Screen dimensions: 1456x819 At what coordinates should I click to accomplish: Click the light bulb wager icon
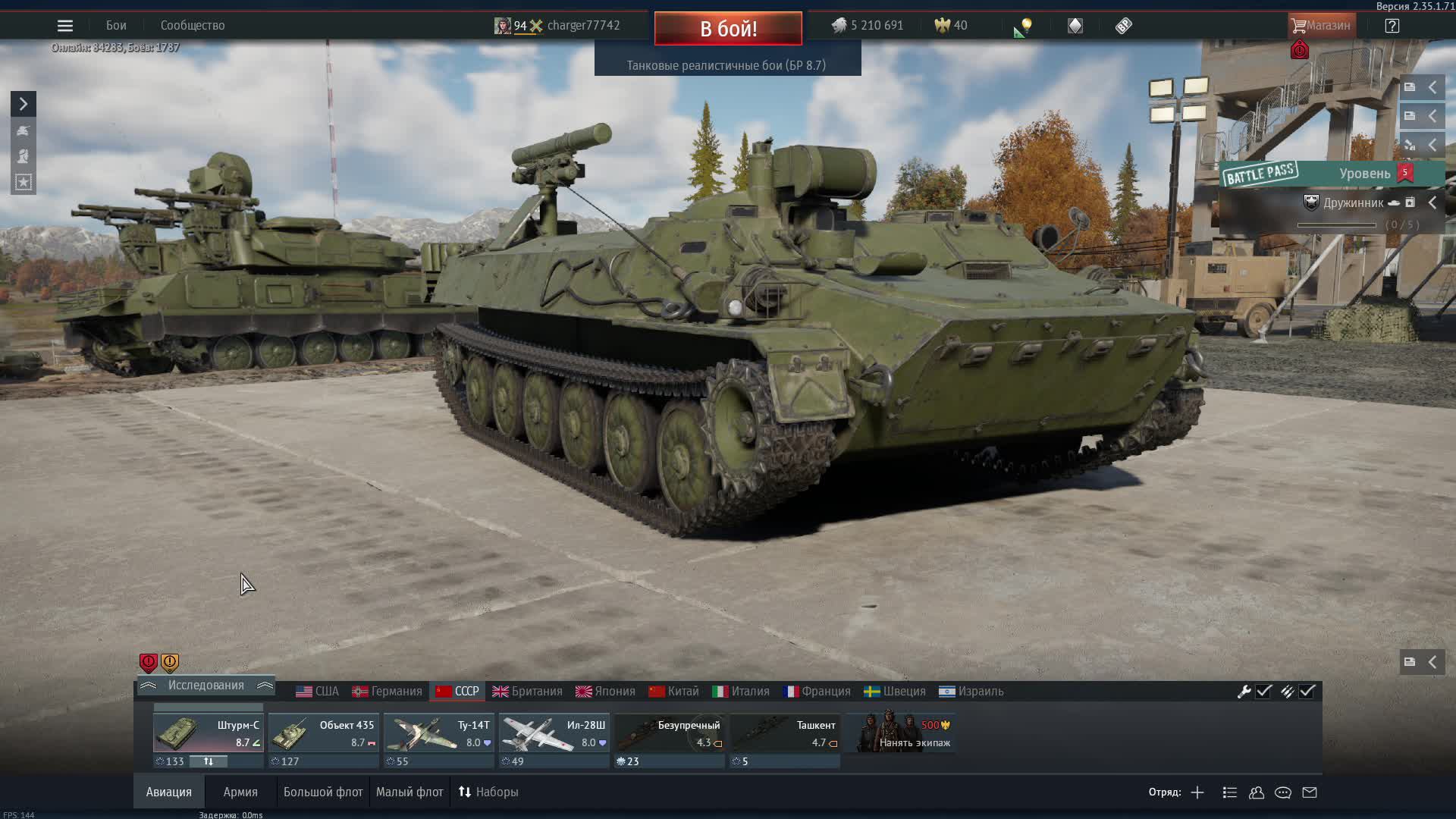(x=1025, y=25)
